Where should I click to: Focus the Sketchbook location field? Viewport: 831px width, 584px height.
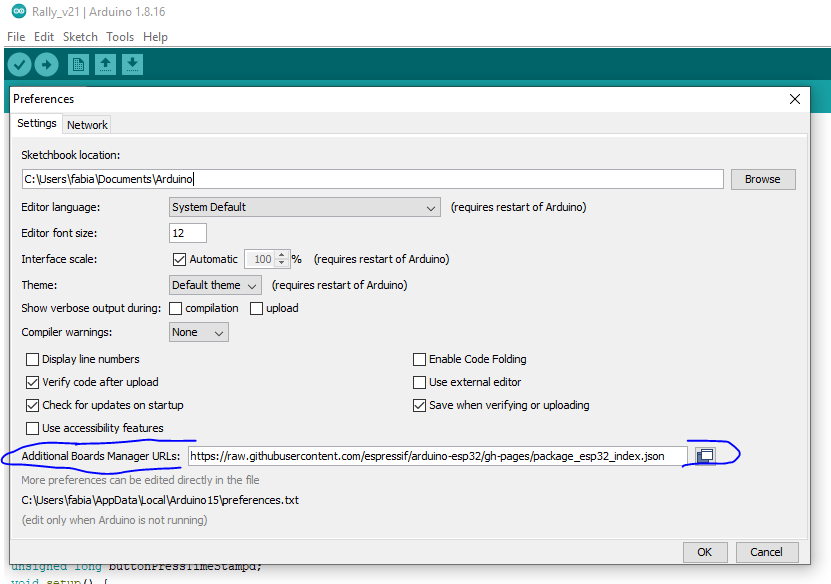(373, 179)
